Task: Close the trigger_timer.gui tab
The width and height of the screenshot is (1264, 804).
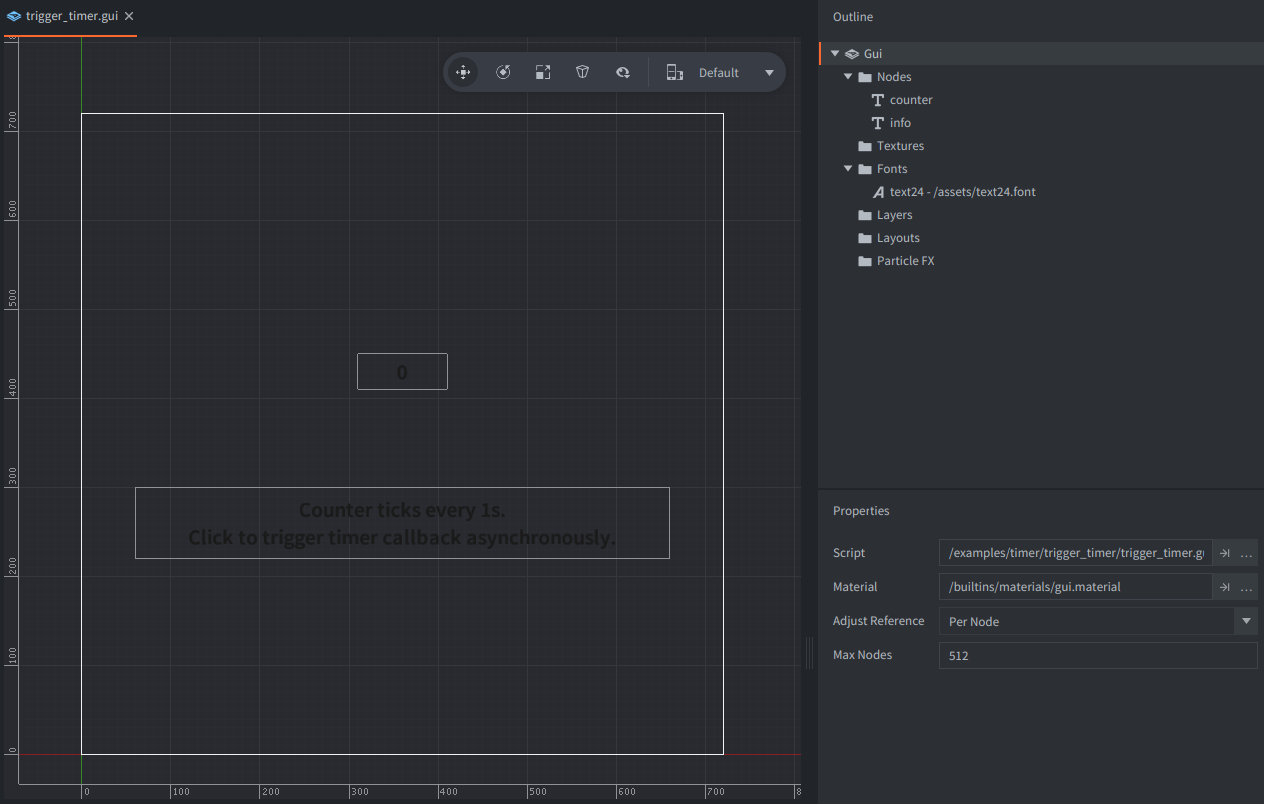Action: pyautogui.click(x=130, y=16)
